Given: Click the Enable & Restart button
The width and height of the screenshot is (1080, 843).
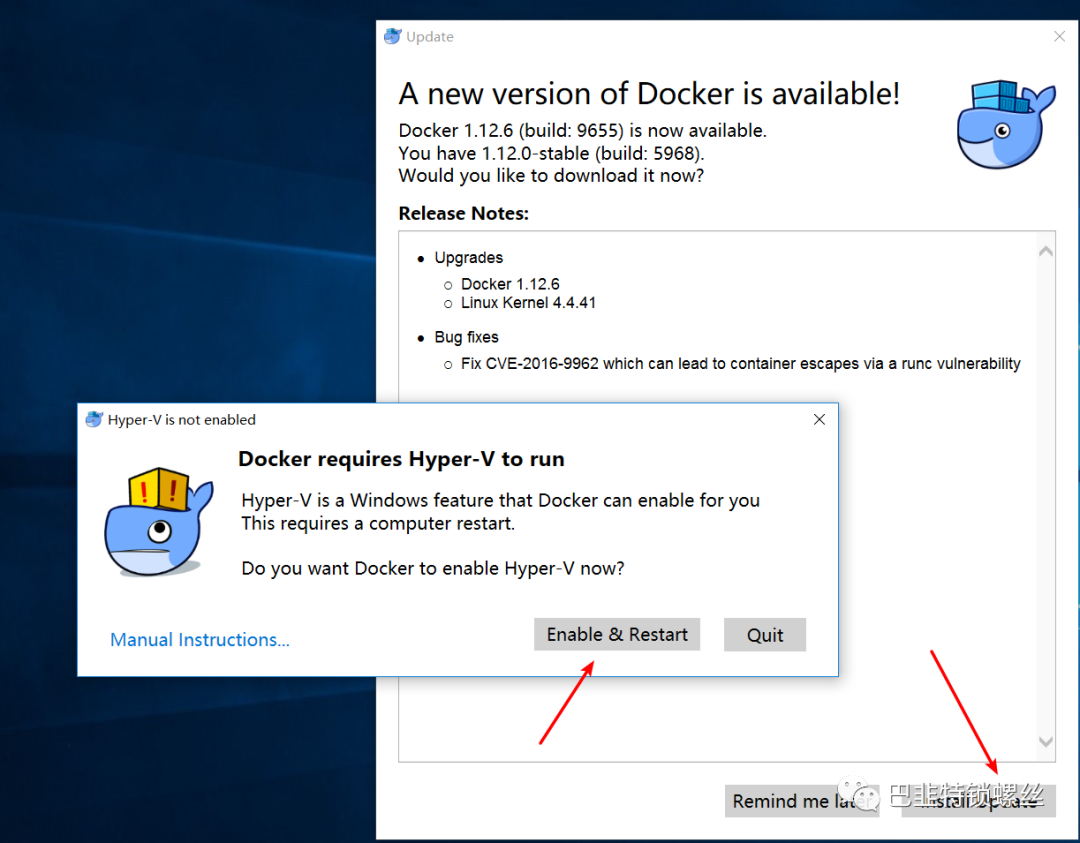Looking at the screenshot, I should pyautogui.click(x=616, y=634).
